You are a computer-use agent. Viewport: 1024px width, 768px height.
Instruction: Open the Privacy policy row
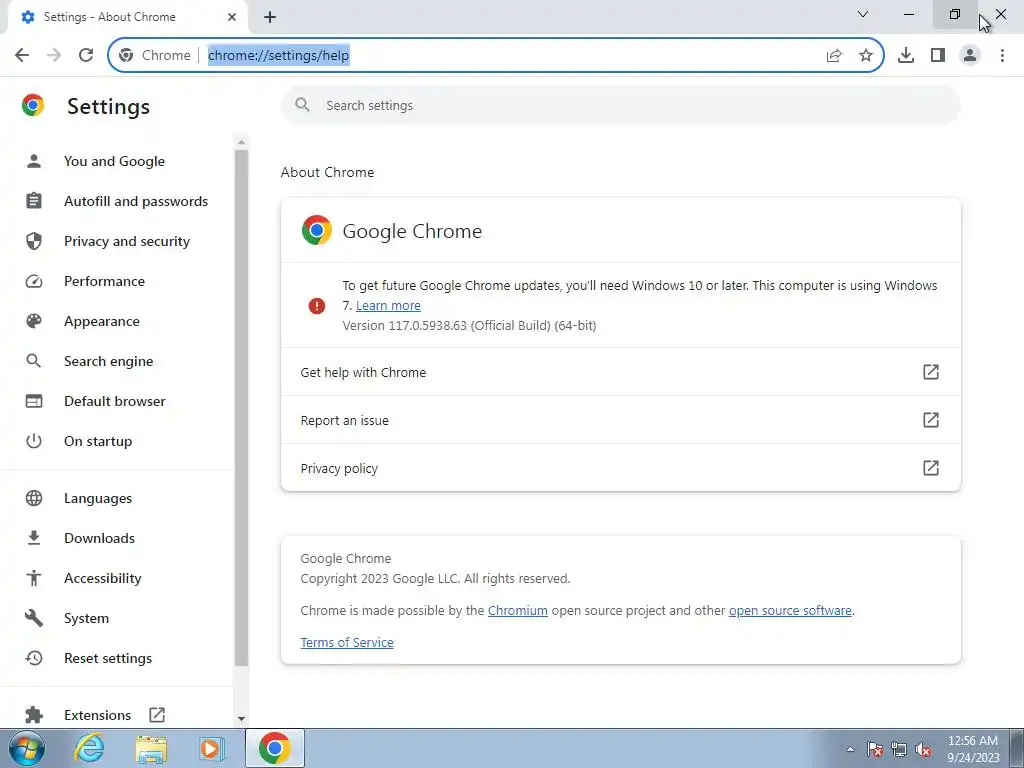pos(620,468)
